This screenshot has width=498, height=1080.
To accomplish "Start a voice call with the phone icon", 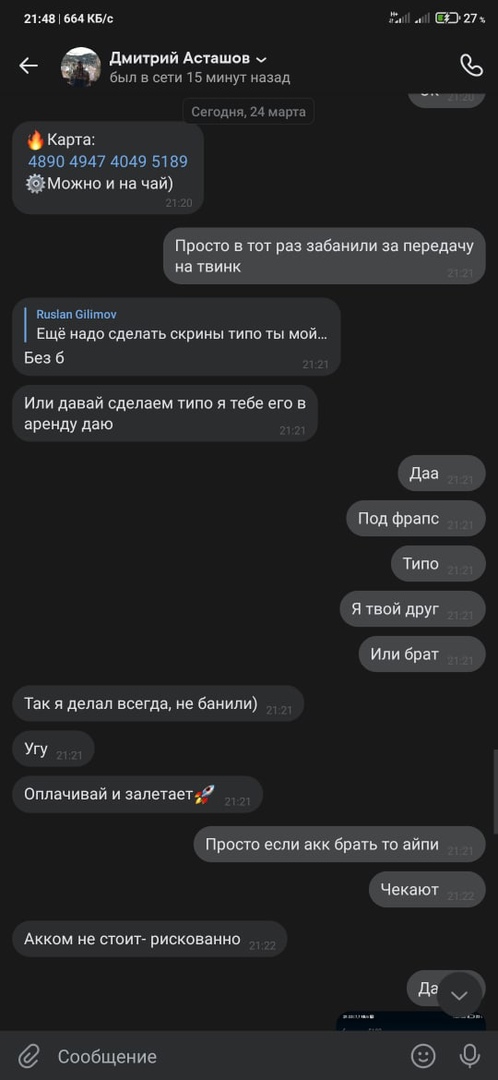I will coord(471,65).
